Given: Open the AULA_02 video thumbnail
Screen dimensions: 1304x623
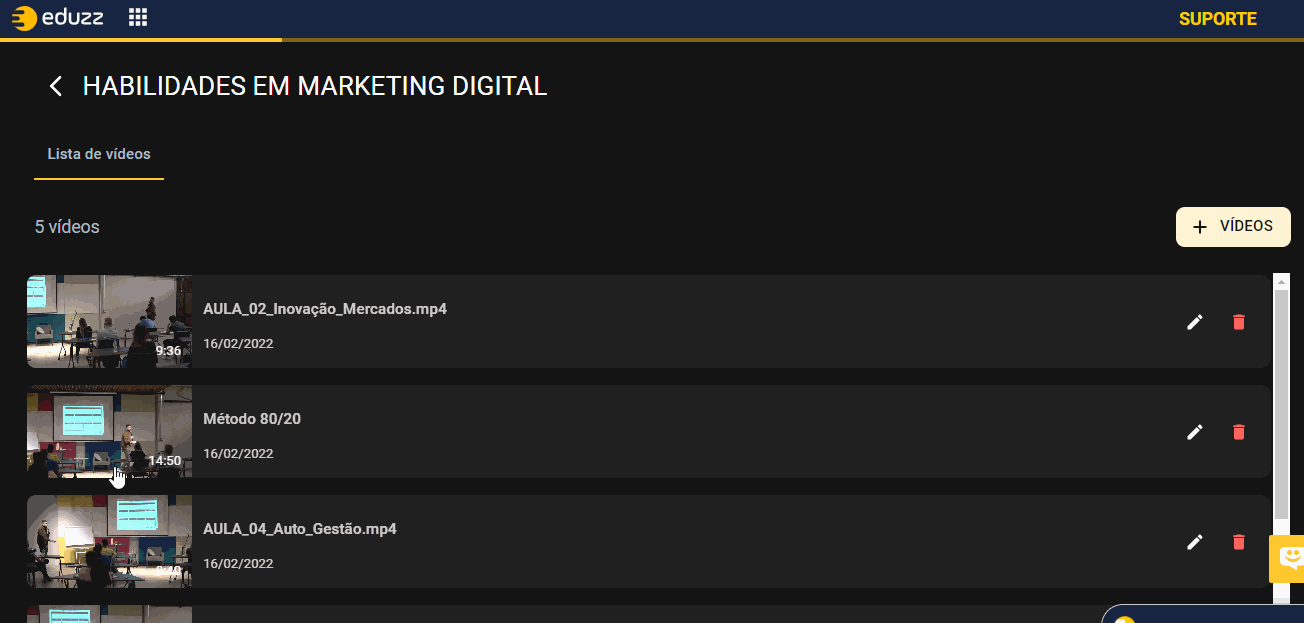Looking at the screenshot, I should click(x=109, y=321).
